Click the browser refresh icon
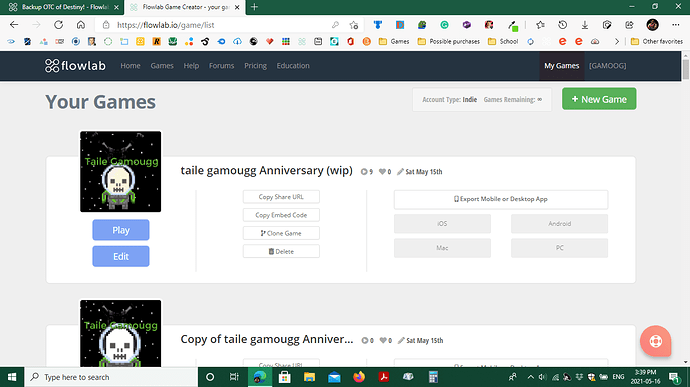The width and height of the screenshot is (690, 387). coord(59,25)
